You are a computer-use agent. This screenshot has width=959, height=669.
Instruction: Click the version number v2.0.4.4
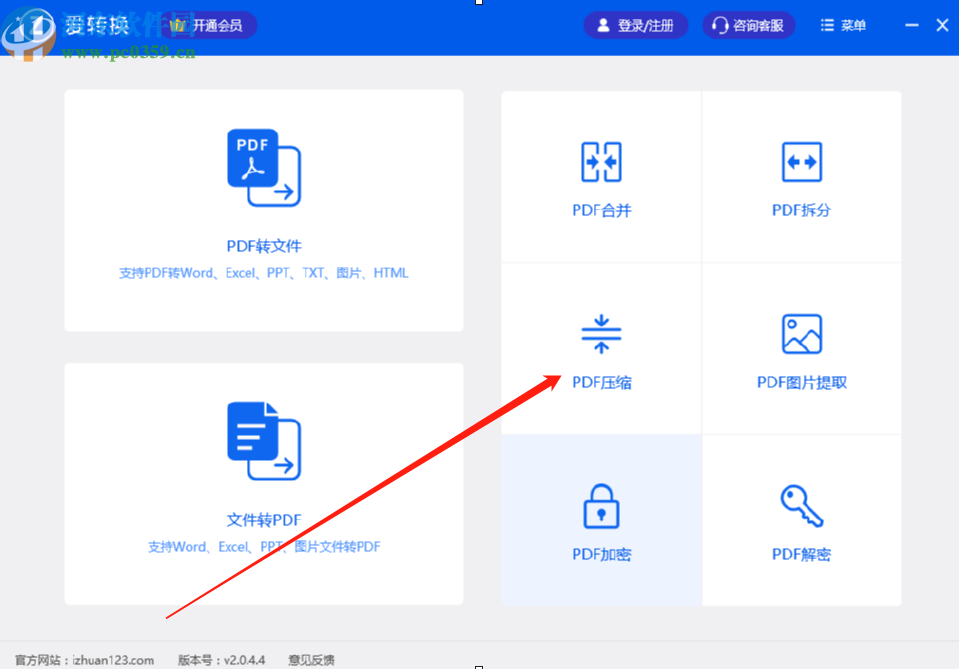(245, 660)
